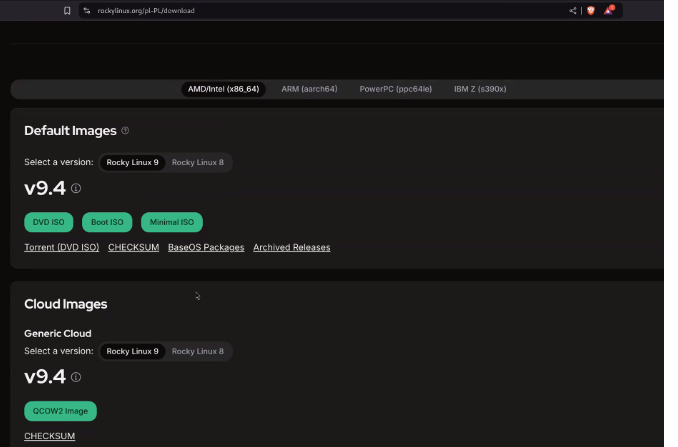Select Rocky Linux 9 under Default Images
Image resolution: width=678 pixels, height=447 pixels.
132,163
